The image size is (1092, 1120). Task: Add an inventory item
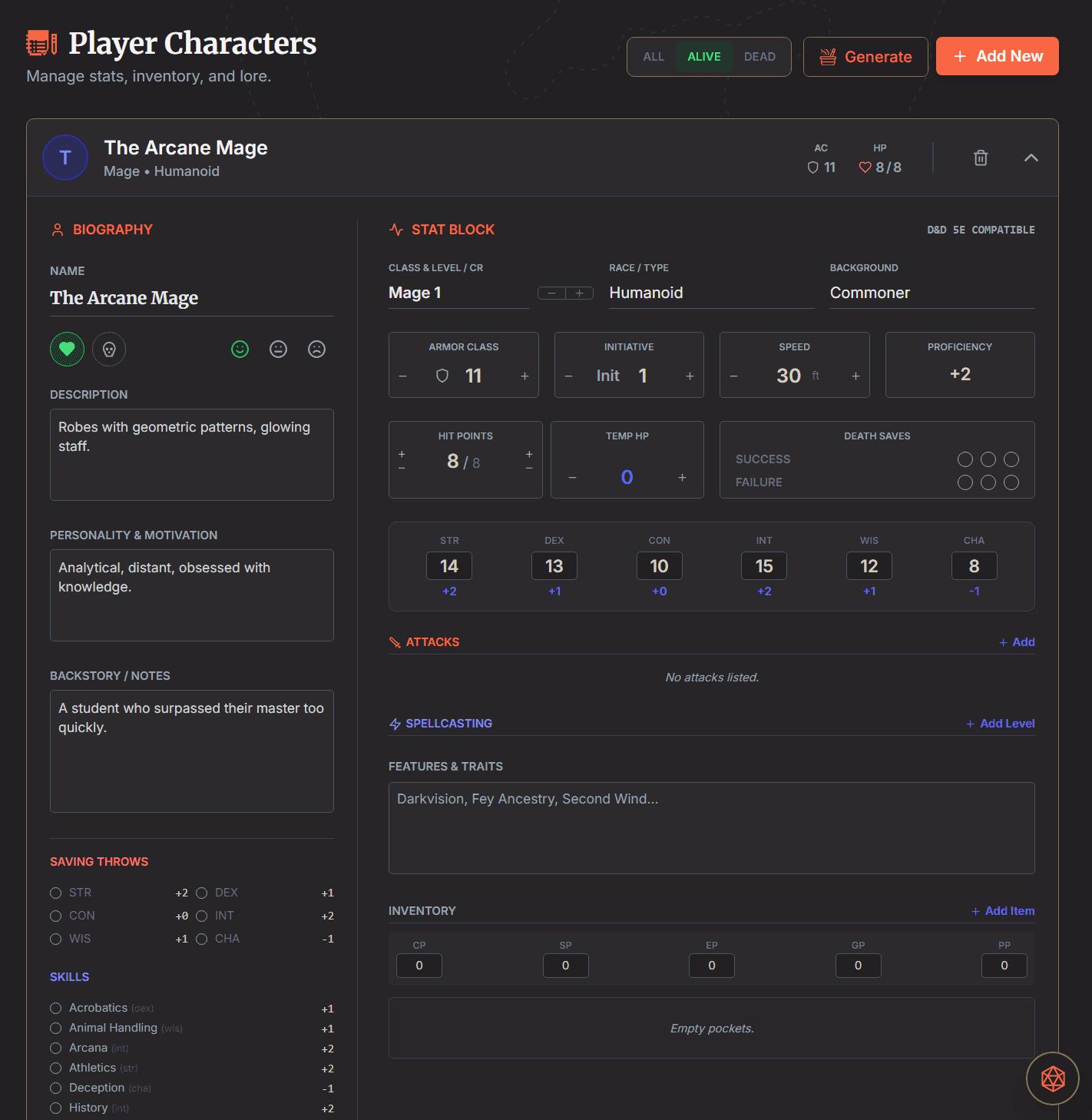(1003, 911)
